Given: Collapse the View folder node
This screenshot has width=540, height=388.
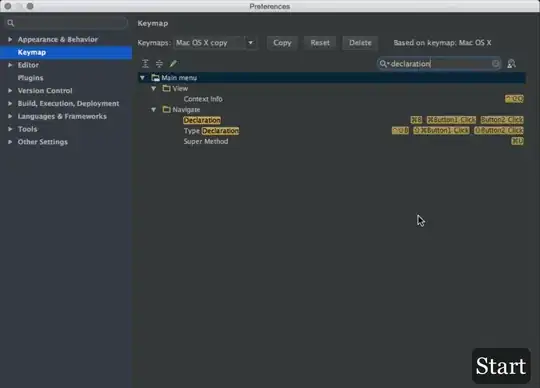Looking at the screenshot, I should [x=154, y=88].
